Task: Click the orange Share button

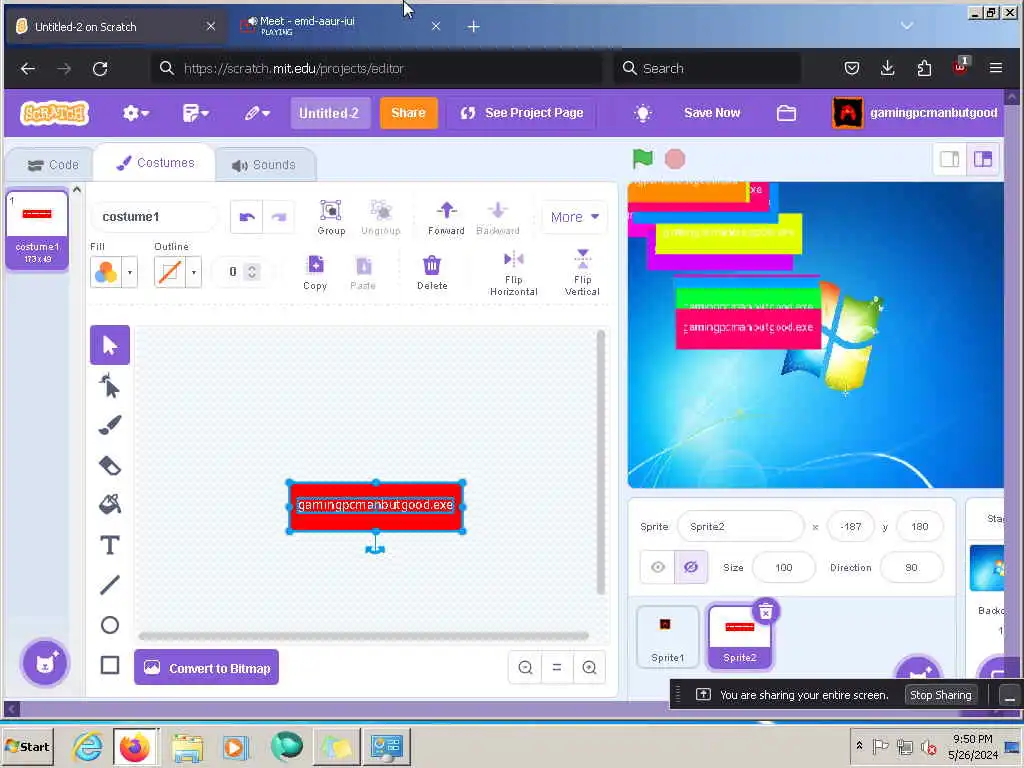Action: tap(408, 113)
